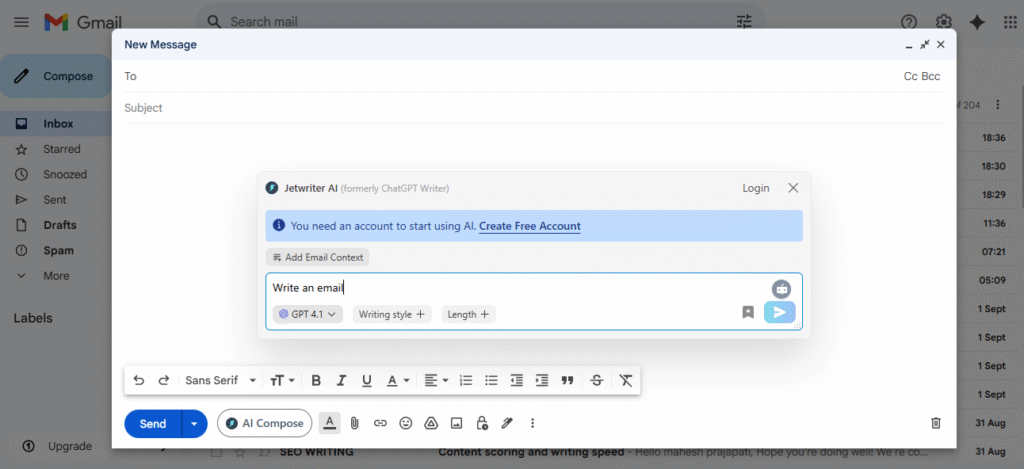Click the insert photo icon
This screenshot has height=469, width=1024.
(x=456, y=423)
